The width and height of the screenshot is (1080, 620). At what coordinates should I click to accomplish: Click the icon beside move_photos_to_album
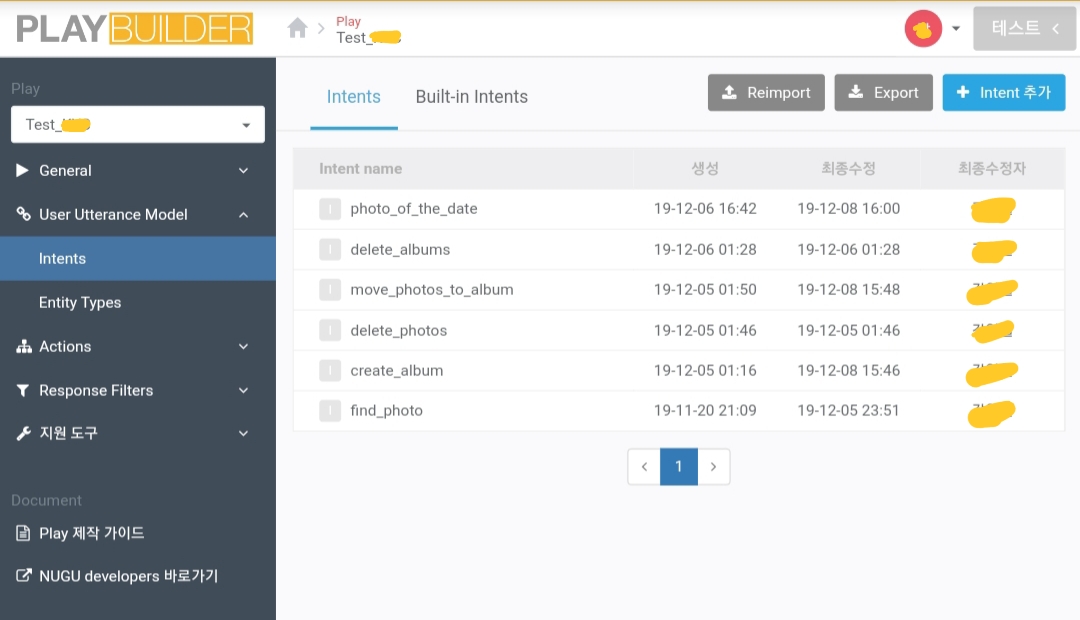pos(330,289)
